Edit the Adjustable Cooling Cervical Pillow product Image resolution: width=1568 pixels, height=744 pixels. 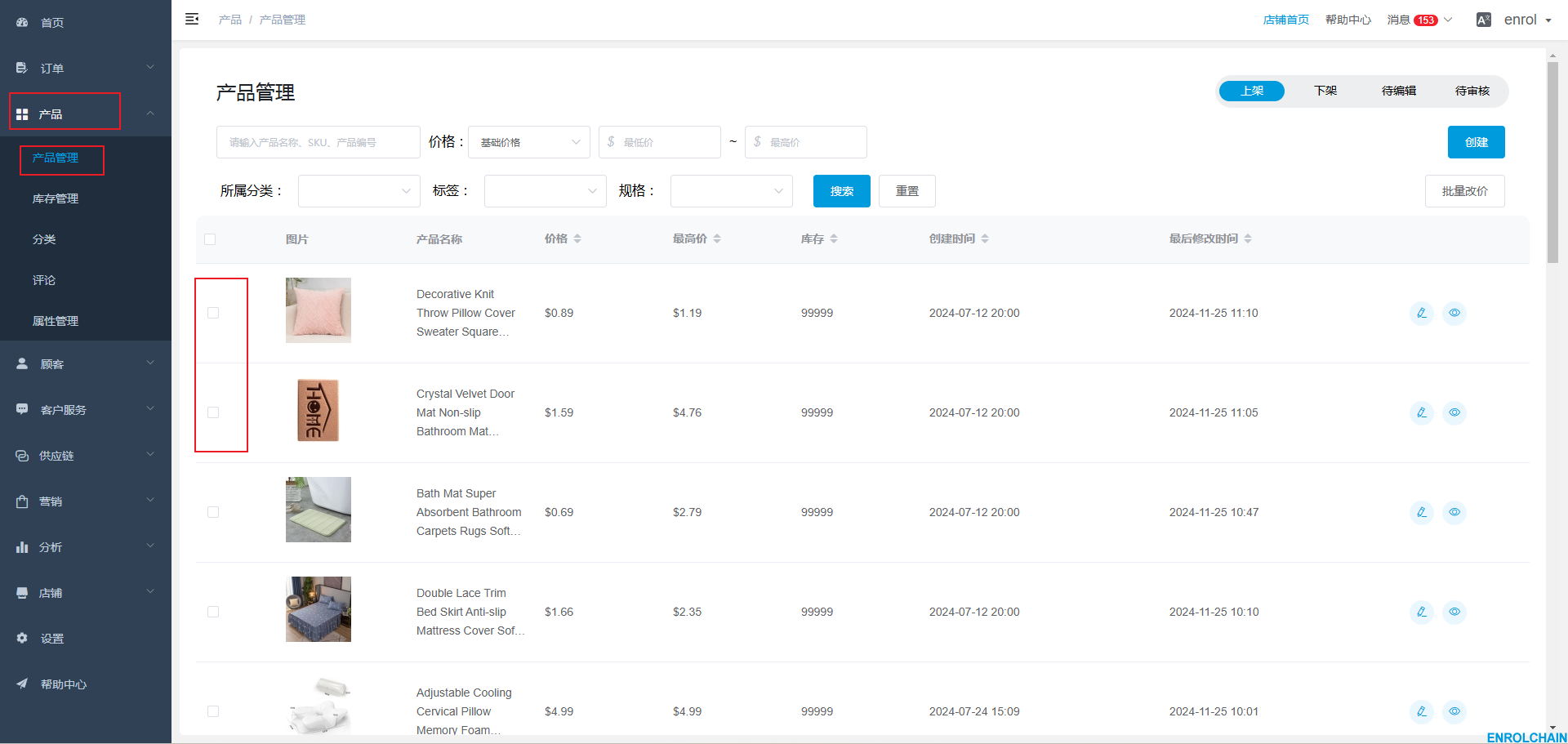(x=1422, y=711)
